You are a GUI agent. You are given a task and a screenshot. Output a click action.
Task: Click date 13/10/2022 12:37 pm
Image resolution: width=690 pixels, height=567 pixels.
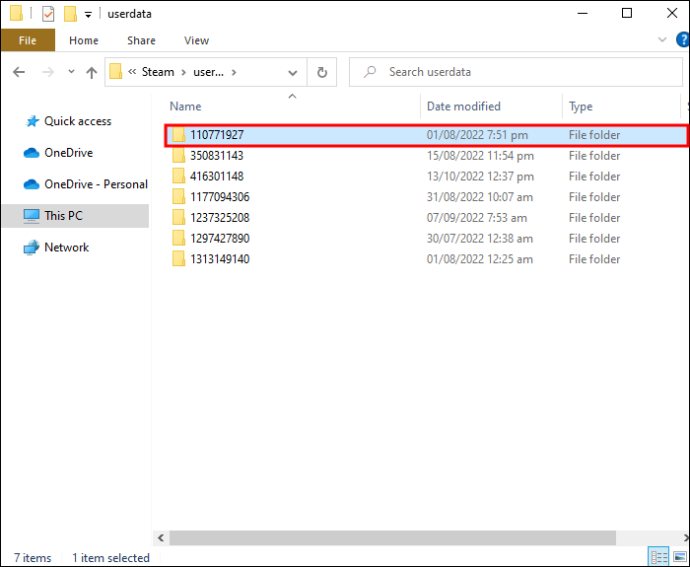[x=480, y=176]
